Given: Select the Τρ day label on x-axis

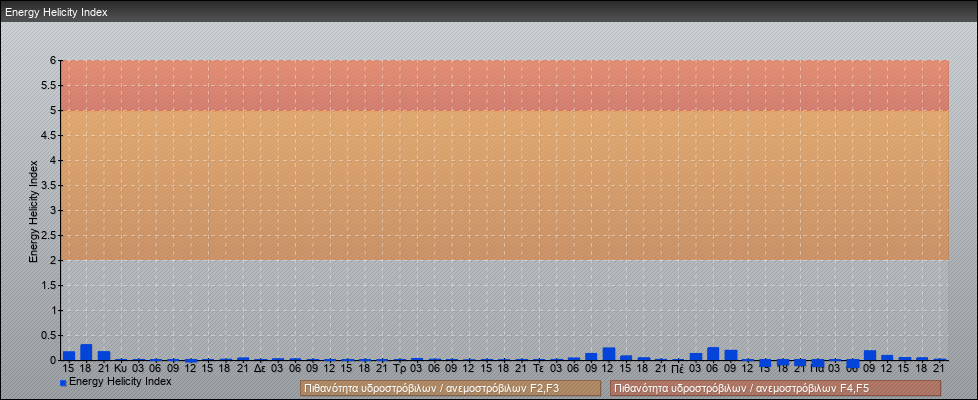Looking at the screenshot, I should coord(400,369).
